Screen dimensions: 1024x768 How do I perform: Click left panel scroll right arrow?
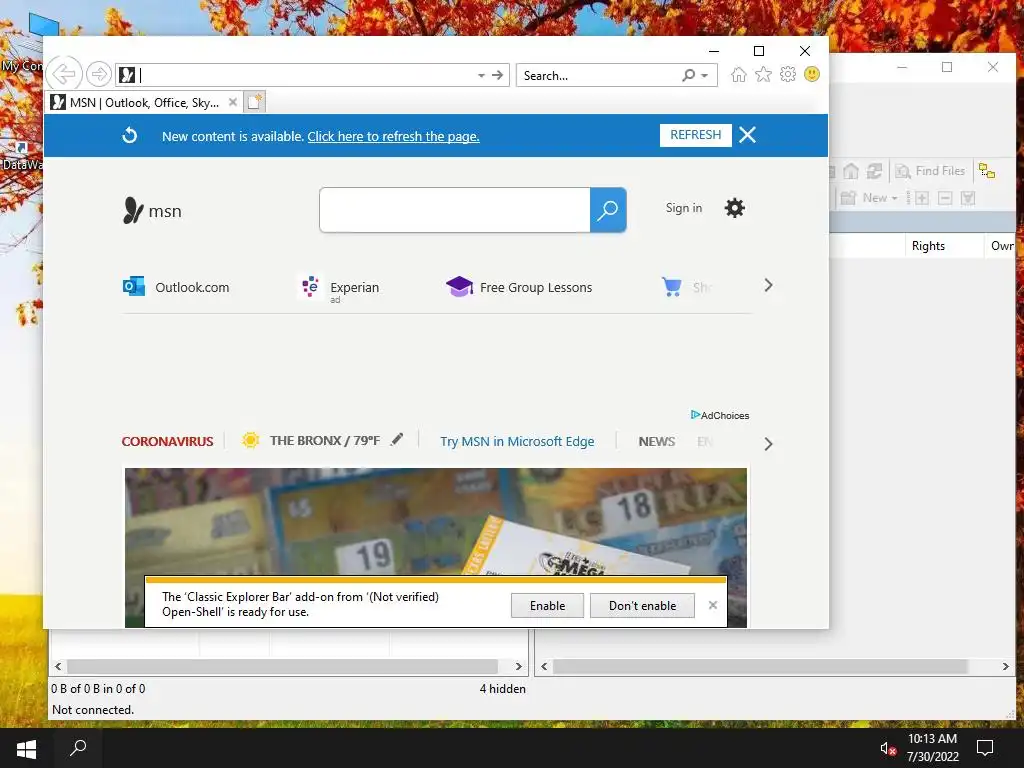click(519, 666)
